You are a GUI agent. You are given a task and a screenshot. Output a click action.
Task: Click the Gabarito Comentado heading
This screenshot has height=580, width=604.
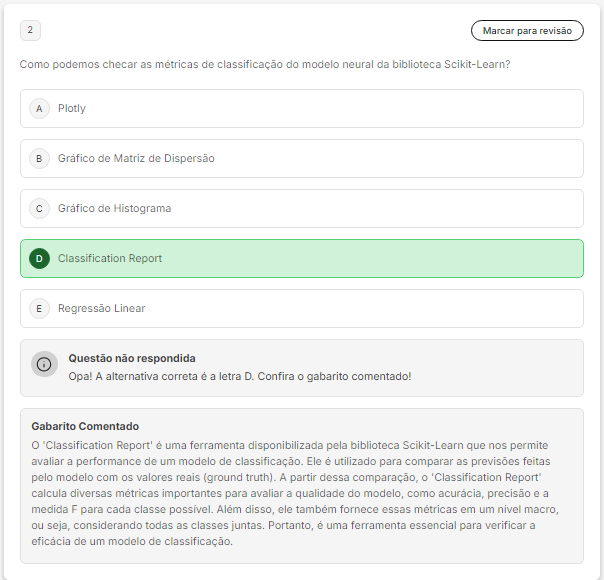(85, 426)
